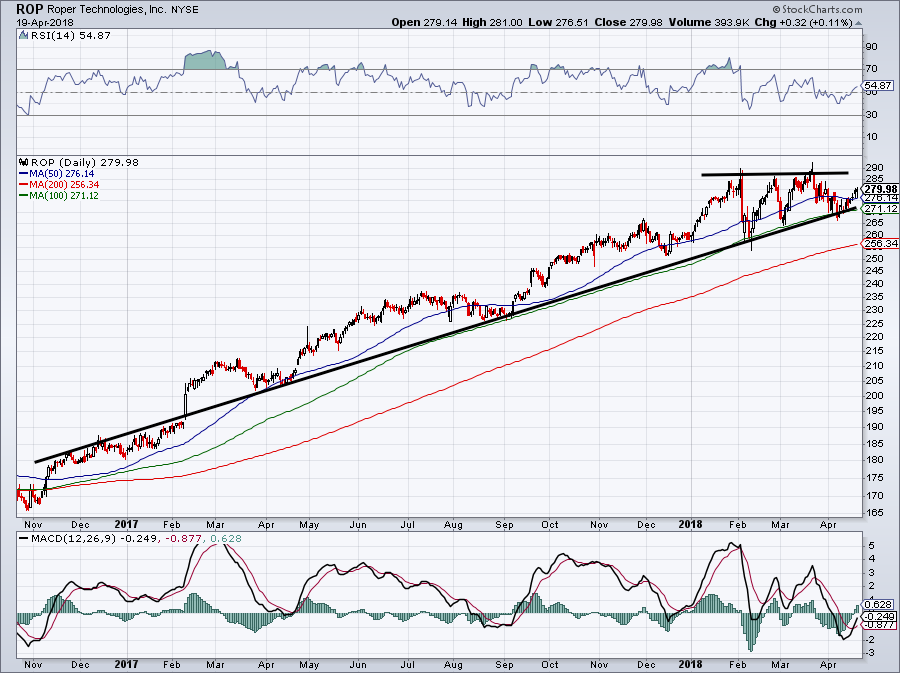Screen dimensions: 900x673
Task: Click the StockCharts.com label
Action: point(817,9)
